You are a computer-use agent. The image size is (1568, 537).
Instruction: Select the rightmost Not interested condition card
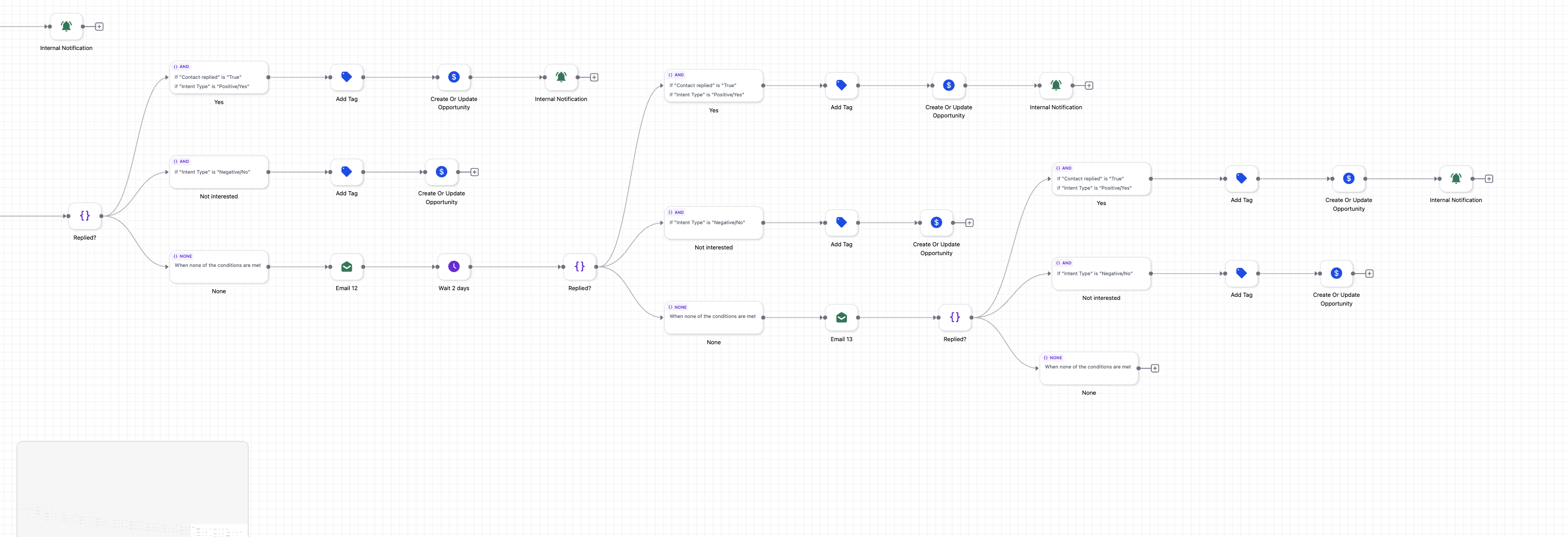(x=1101, y=274)
